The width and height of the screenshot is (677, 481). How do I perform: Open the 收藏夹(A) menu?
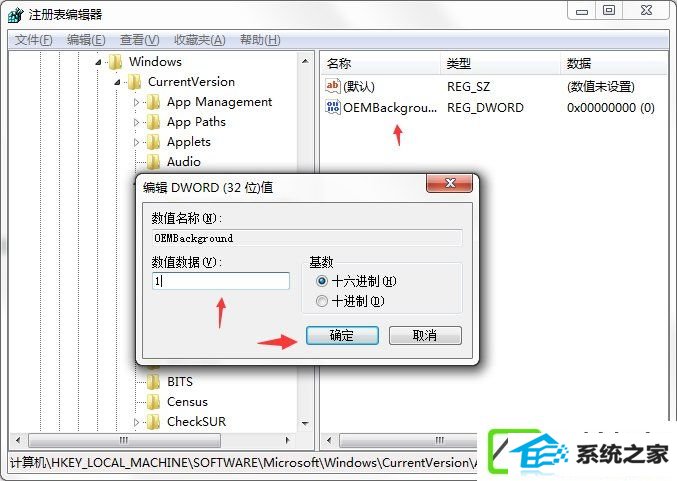point(200,40)
